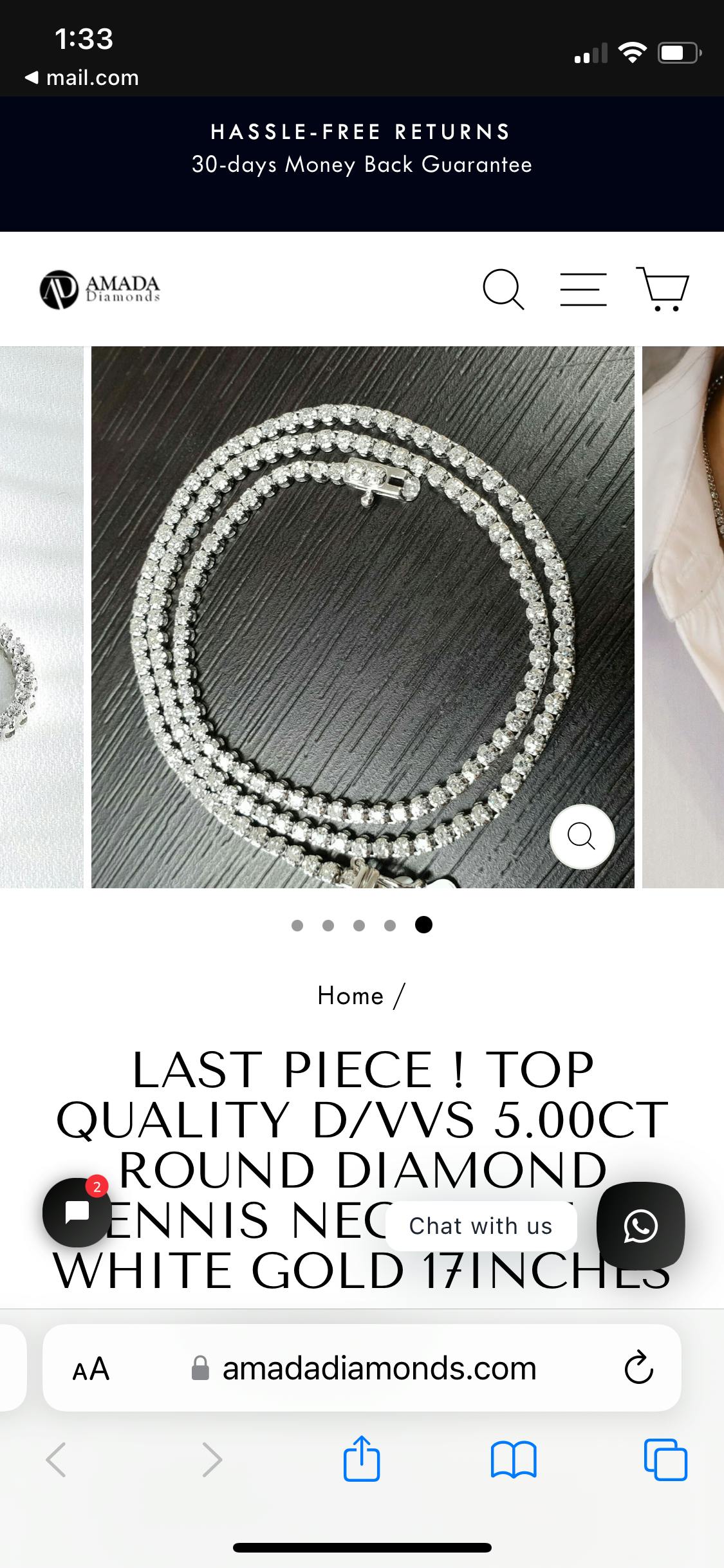This screenshot has width=724, height=1568.
Task: Select the fourth carousel dot
Action: [390, 926]
